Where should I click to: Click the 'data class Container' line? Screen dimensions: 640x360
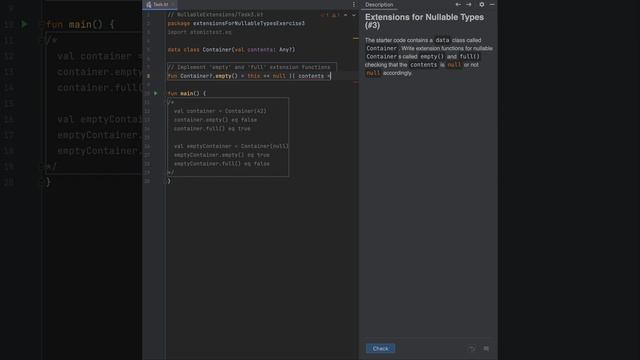pyautogui.click(x=231, y=50)
